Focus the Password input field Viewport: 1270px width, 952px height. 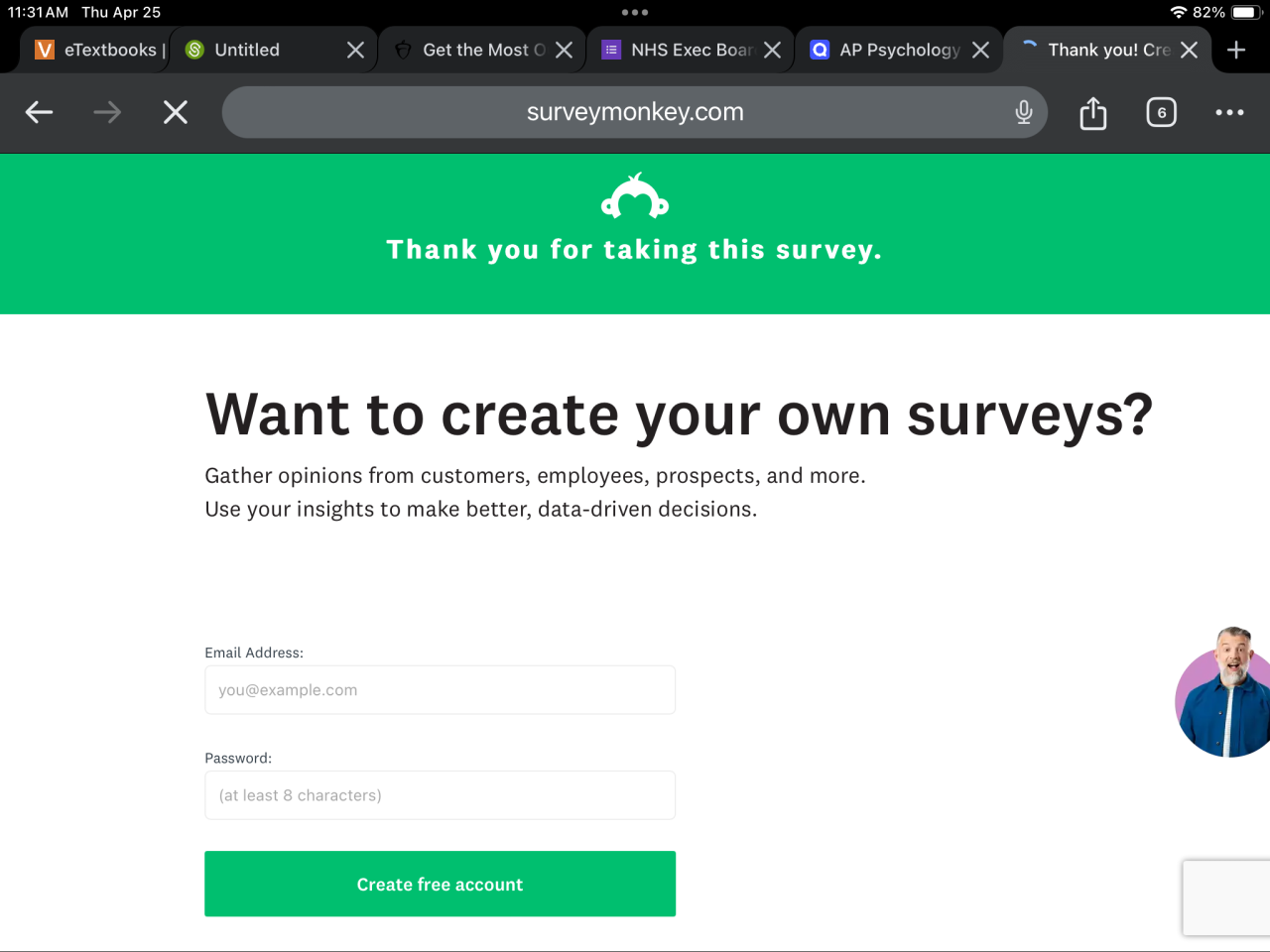pyautogui.click(x=440, y=795)
